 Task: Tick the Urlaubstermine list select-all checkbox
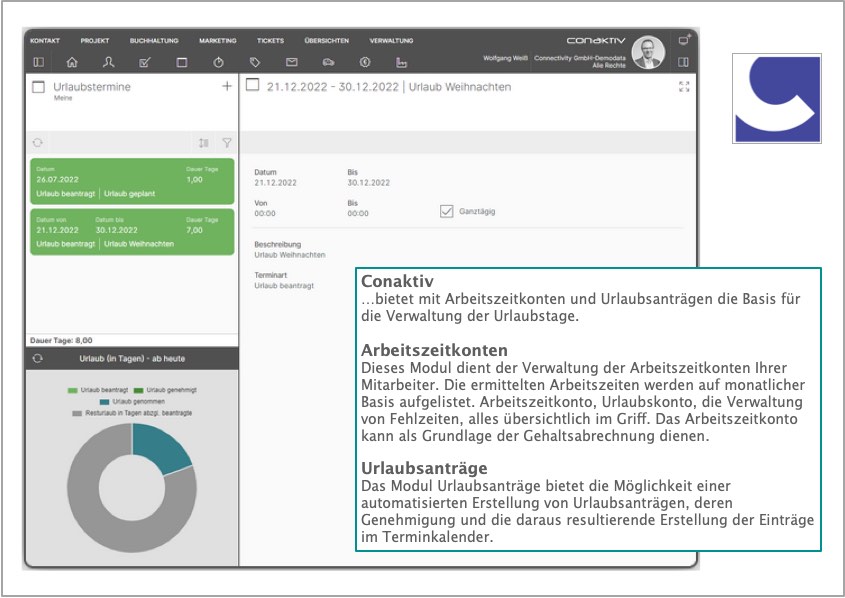(39, 87)
